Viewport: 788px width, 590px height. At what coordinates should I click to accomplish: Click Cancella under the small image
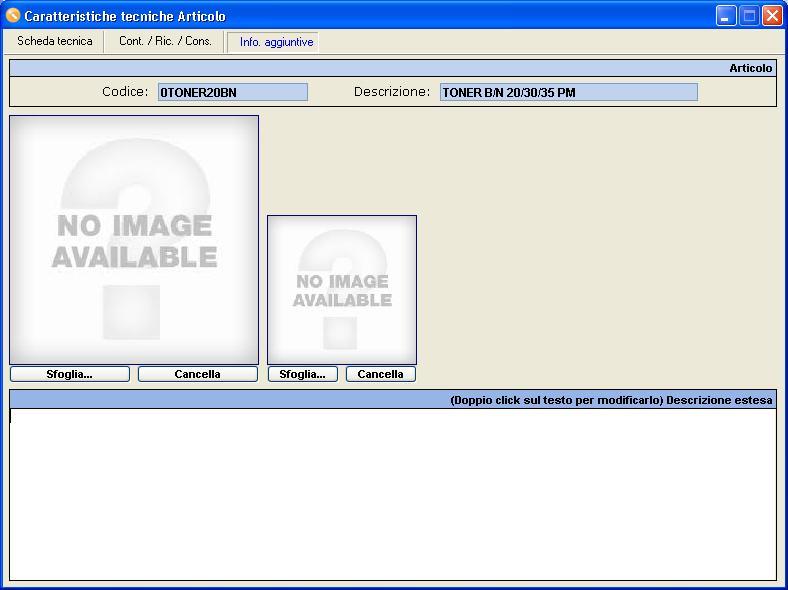point(380,374)
